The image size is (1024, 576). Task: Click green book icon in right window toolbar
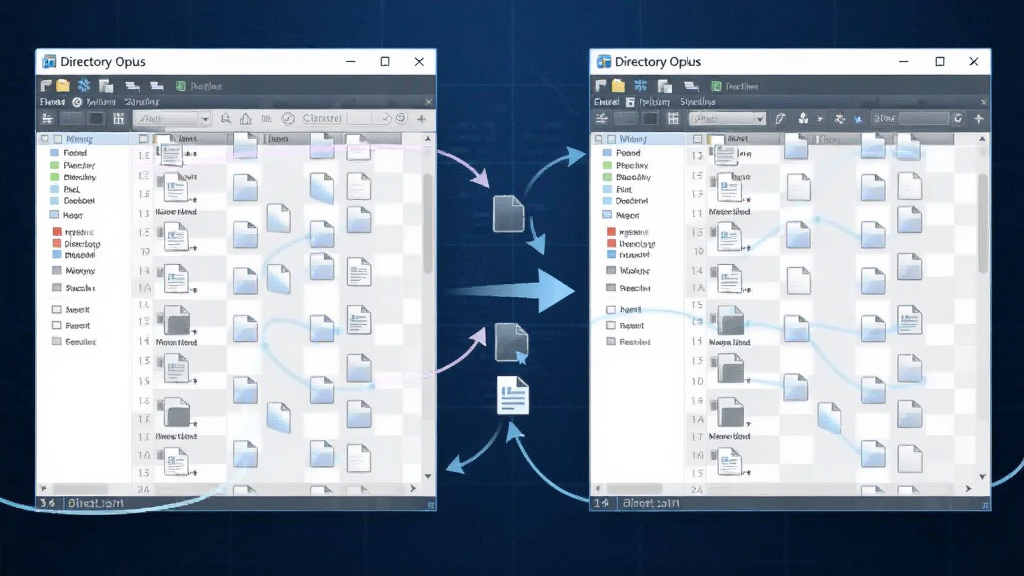(716, 86)
